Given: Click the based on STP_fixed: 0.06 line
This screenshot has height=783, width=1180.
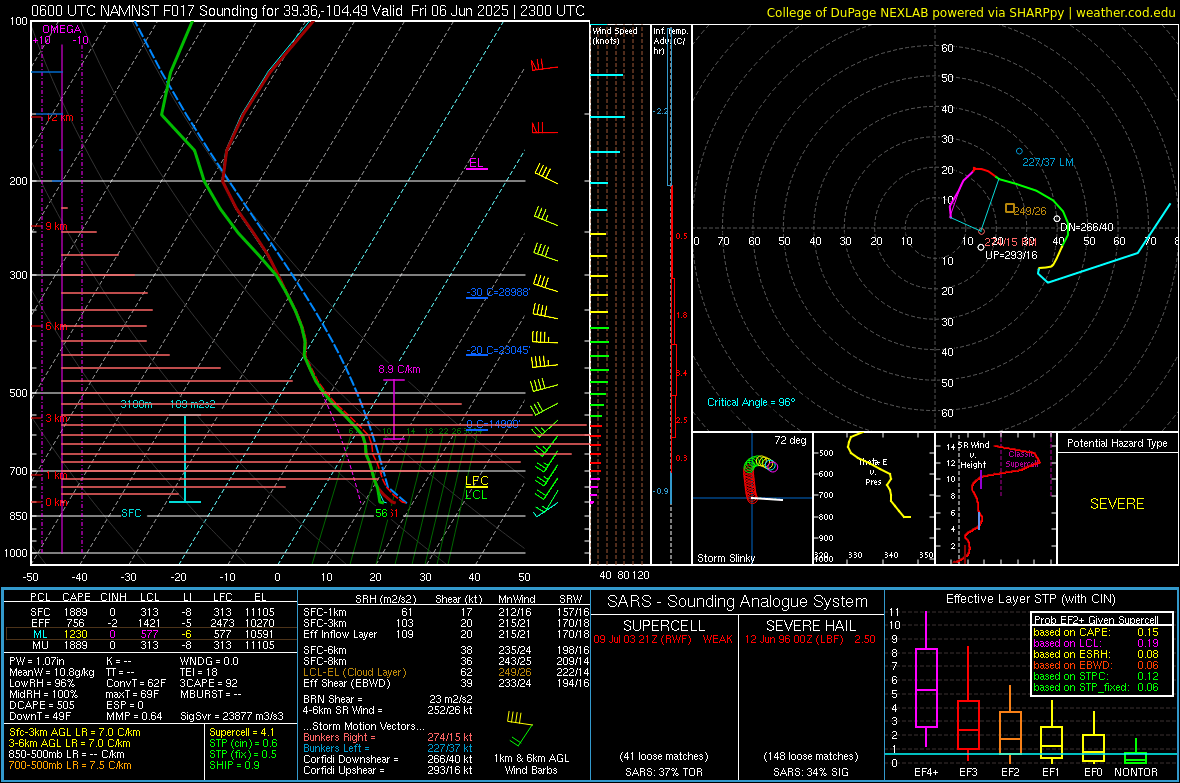Looking at the screenshot, I should click(1096, 687).
